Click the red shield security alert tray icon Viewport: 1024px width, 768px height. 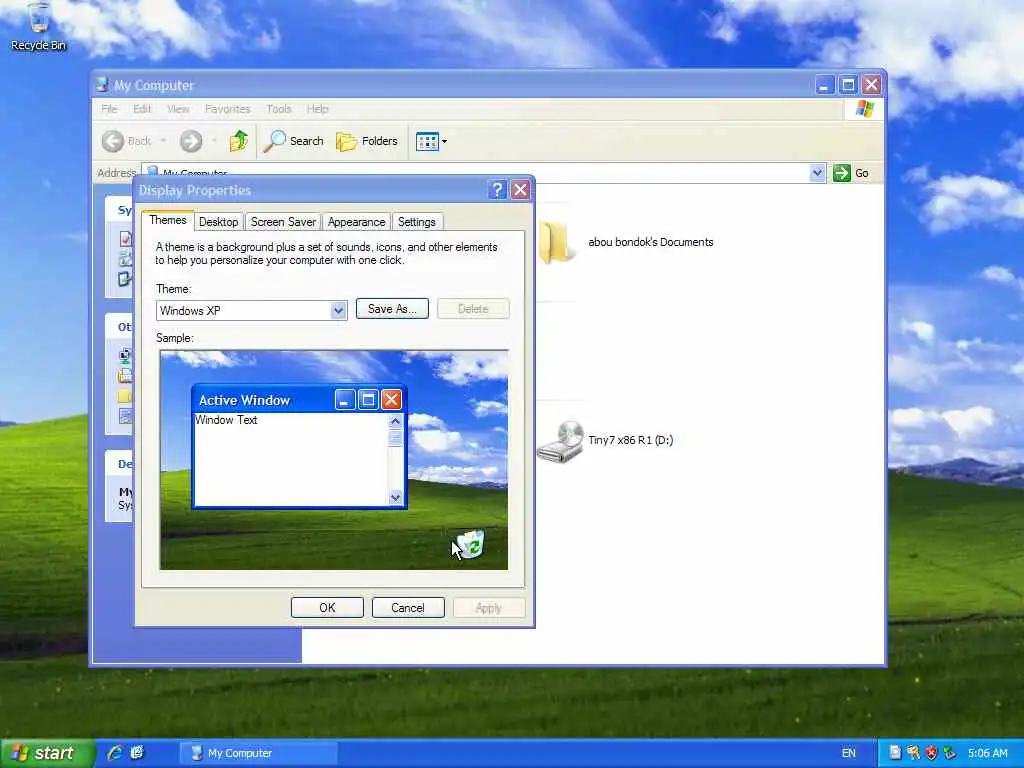click(931, 753)
